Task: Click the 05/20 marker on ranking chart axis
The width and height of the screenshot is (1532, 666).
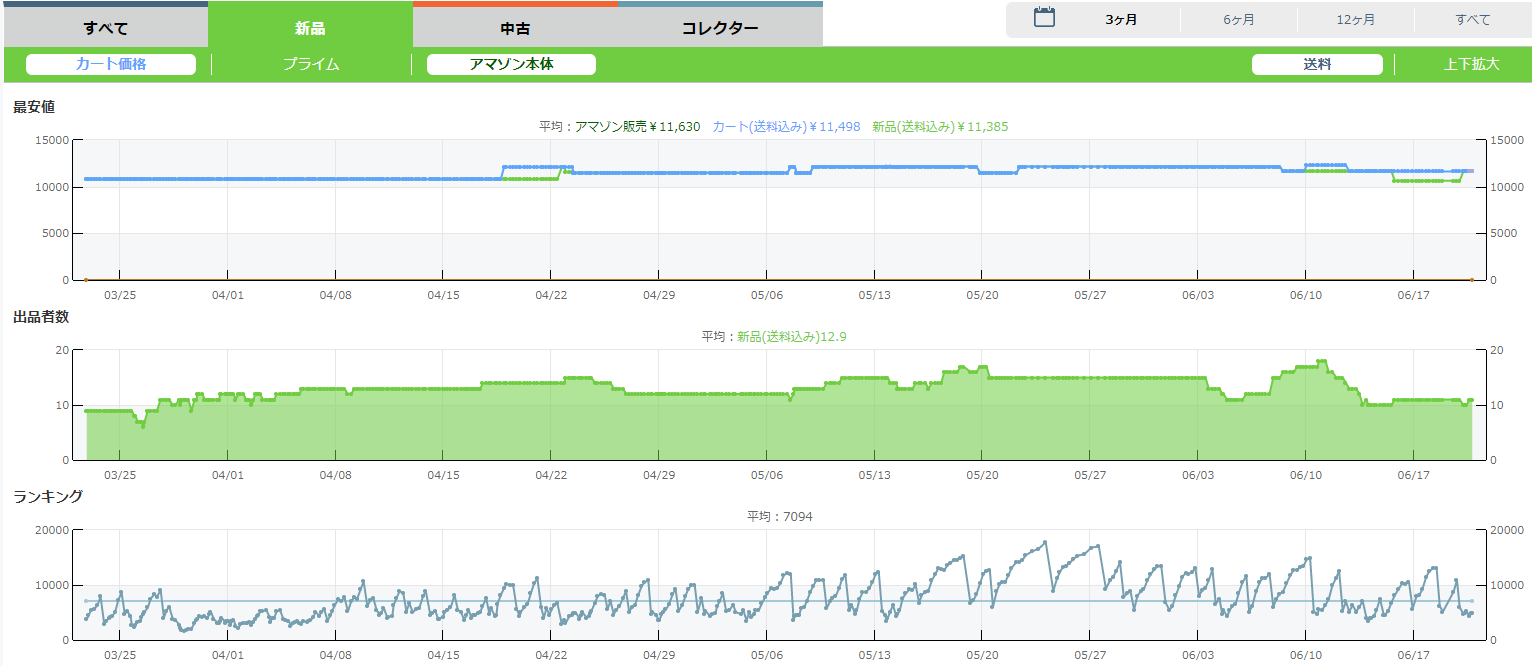Action: (981, 654)
